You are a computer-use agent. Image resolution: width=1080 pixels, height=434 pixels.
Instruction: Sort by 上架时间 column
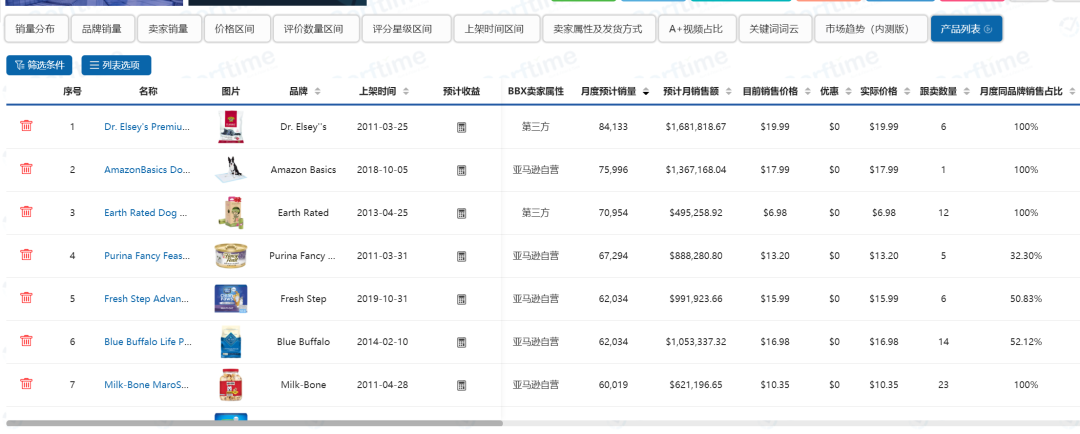(407, 92)
